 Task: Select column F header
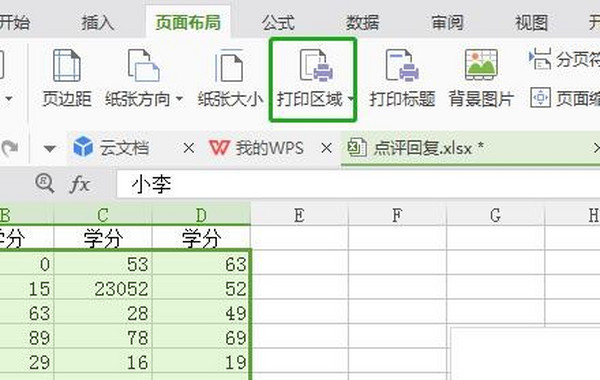tap(397, 215)
